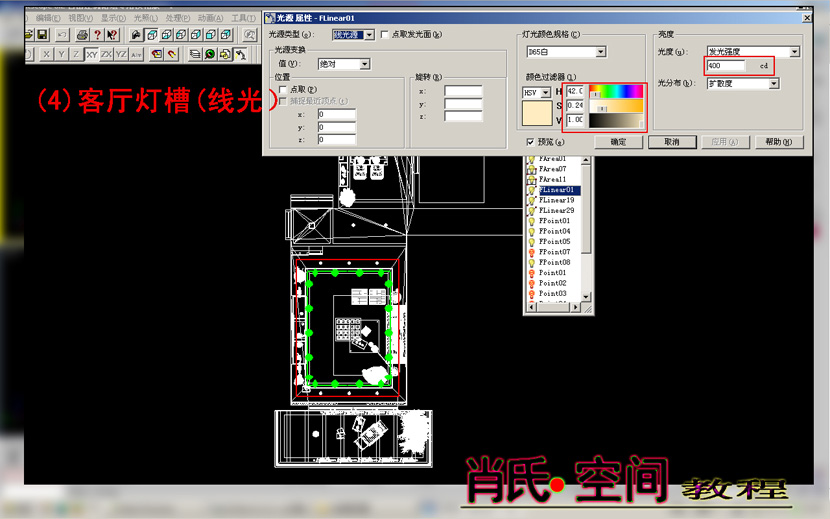Open the 光度 dropdown showing 发光强度

pos(795,52)
